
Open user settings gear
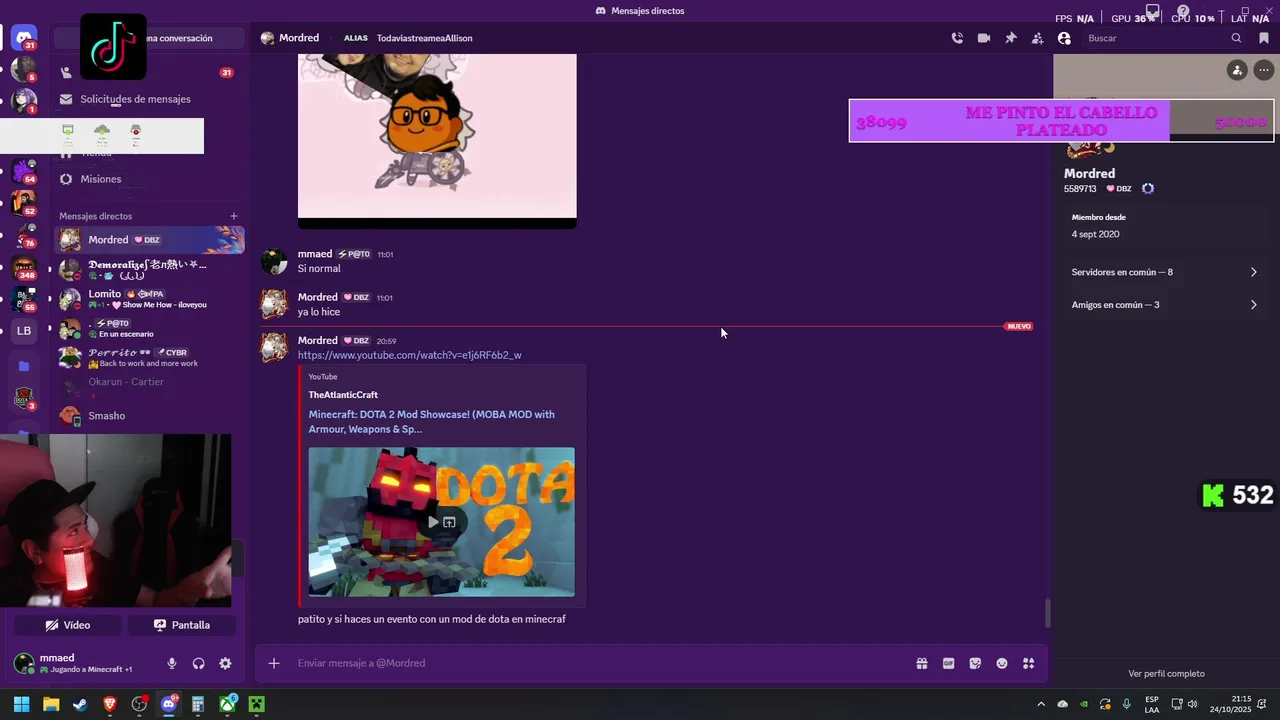[x=225, y=663]
